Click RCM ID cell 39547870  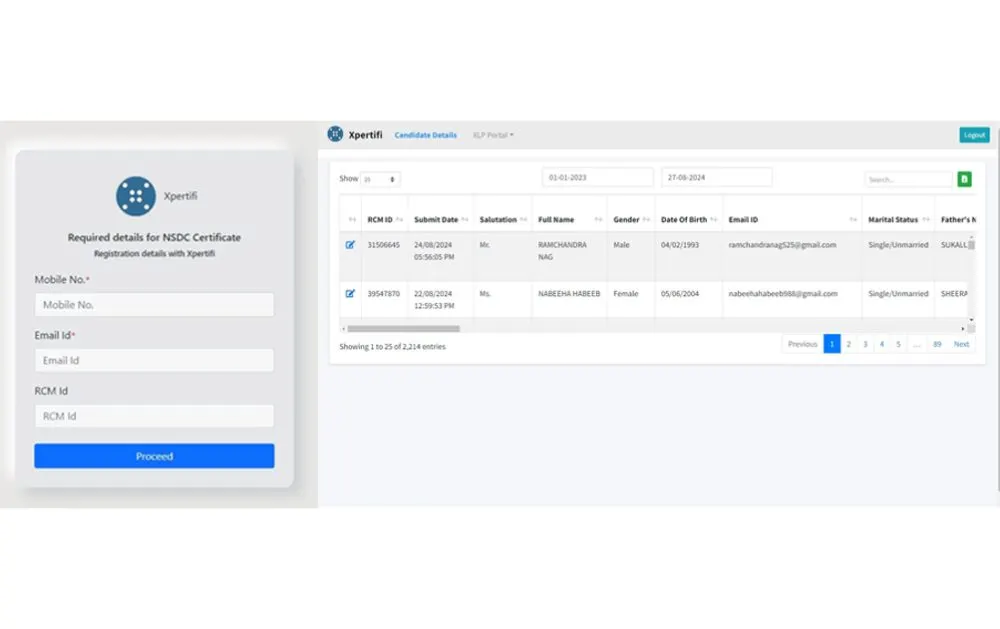[x=383, y=294]
